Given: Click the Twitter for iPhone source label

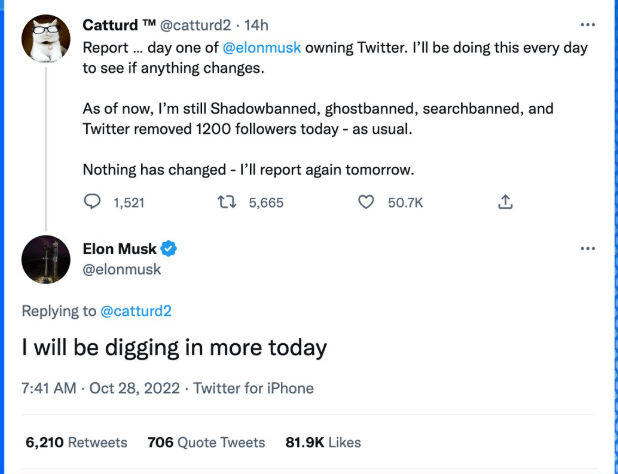Looking at the screenshot, I should coord(253,388).
